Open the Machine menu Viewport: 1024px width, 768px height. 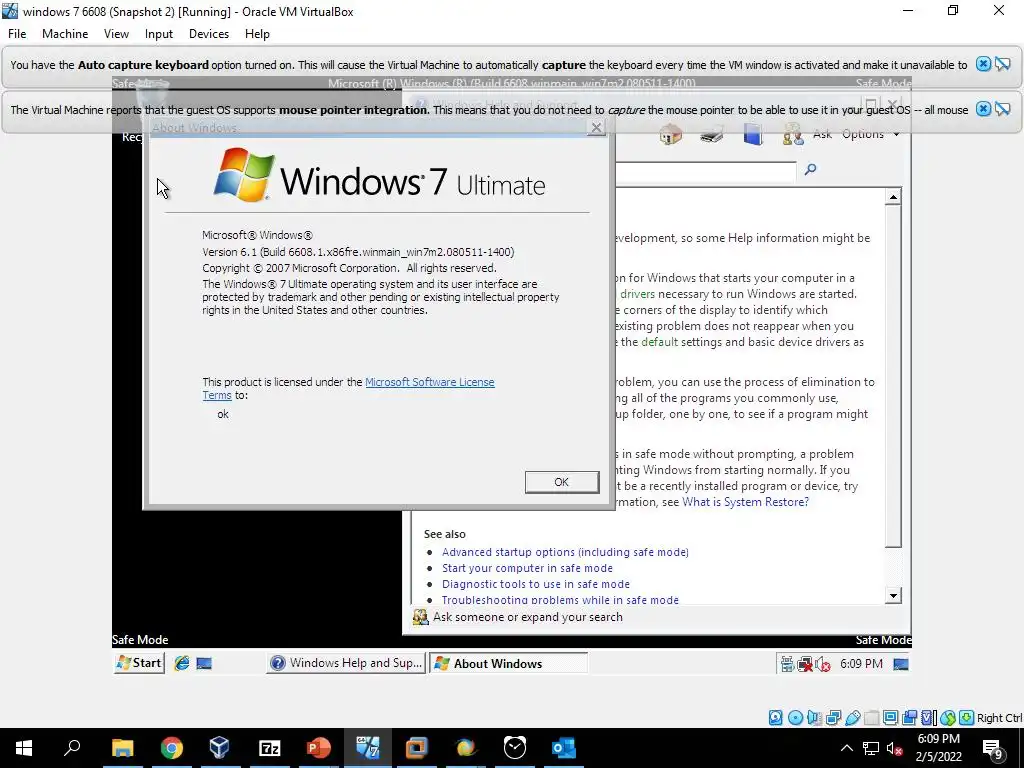click(x=65, y=34)
